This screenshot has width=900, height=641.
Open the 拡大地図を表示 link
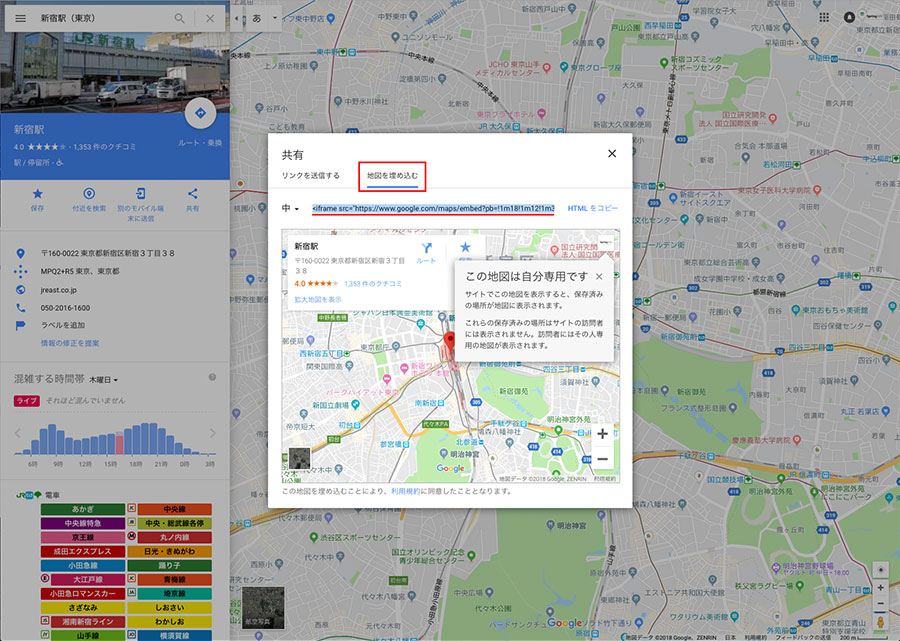[x=318, y=299]
